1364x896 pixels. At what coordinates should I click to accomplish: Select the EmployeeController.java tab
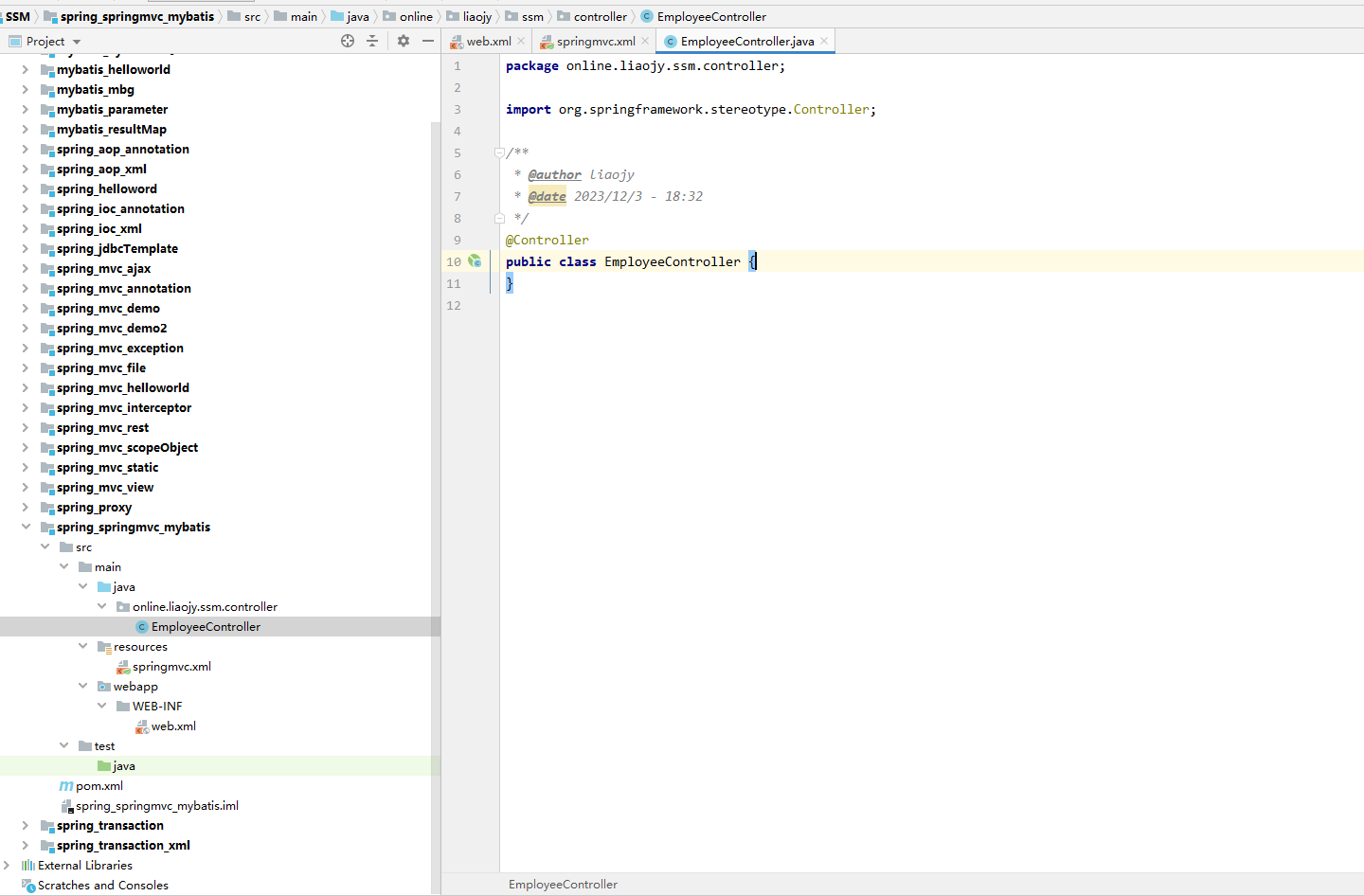tap(747, 42)
